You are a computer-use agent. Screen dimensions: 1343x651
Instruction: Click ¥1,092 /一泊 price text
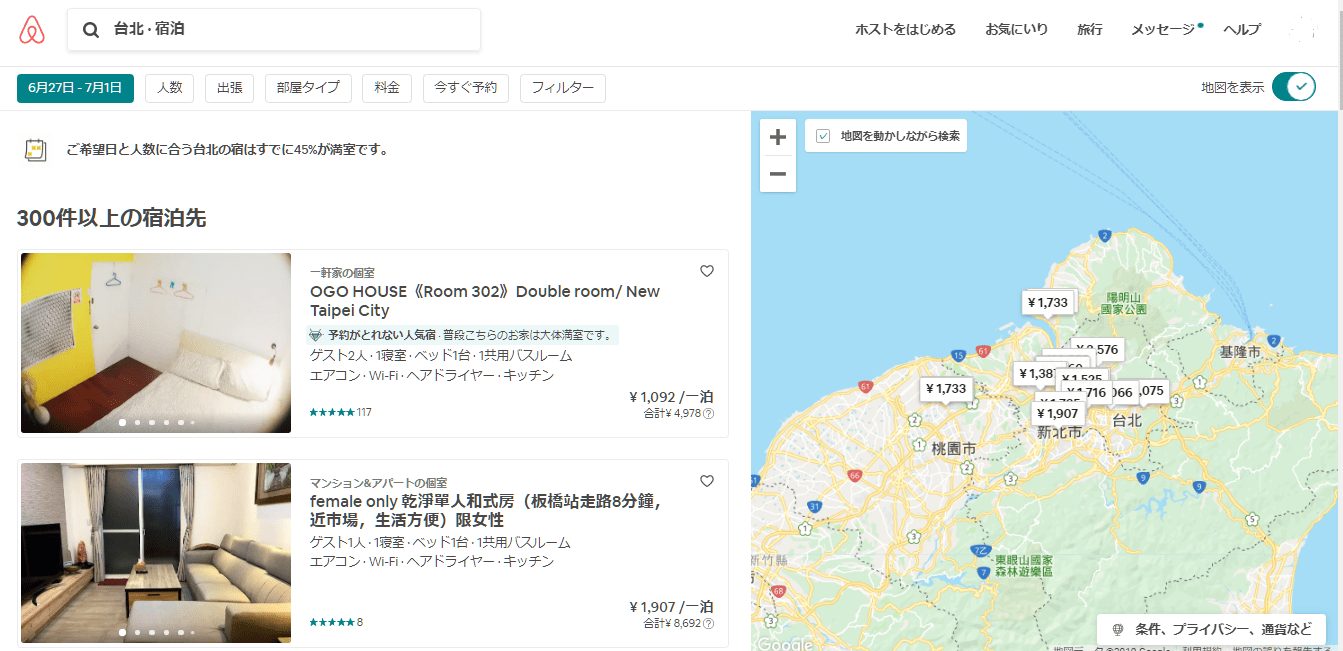(x=671, y=396)
